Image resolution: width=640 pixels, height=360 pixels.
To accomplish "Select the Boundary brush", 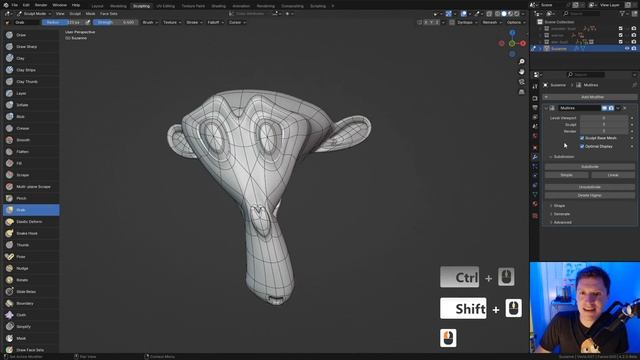I will click(x=31, y=303).
